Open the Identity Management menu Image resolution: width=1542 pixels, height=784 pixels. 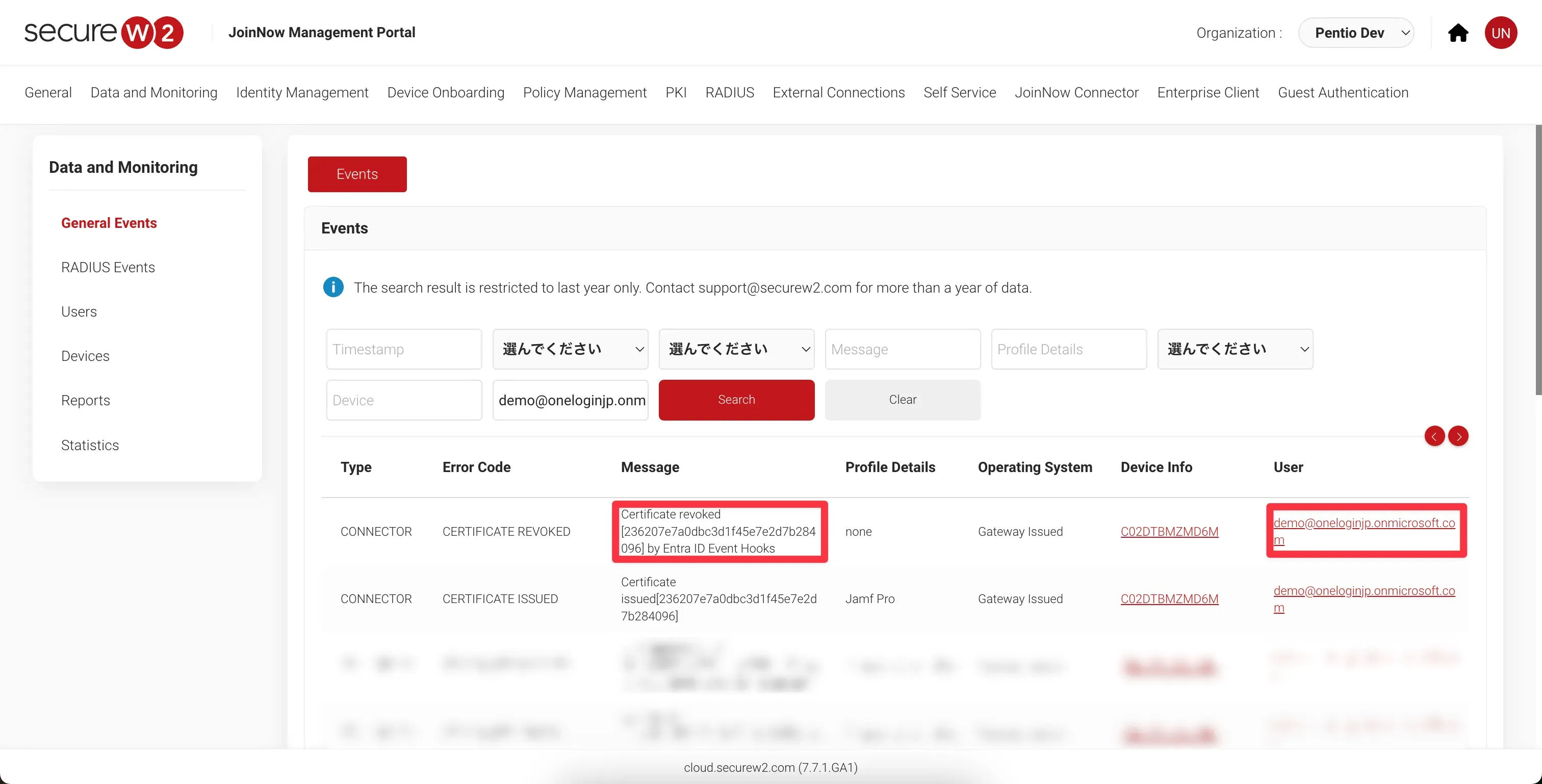(x=302, y=93)
